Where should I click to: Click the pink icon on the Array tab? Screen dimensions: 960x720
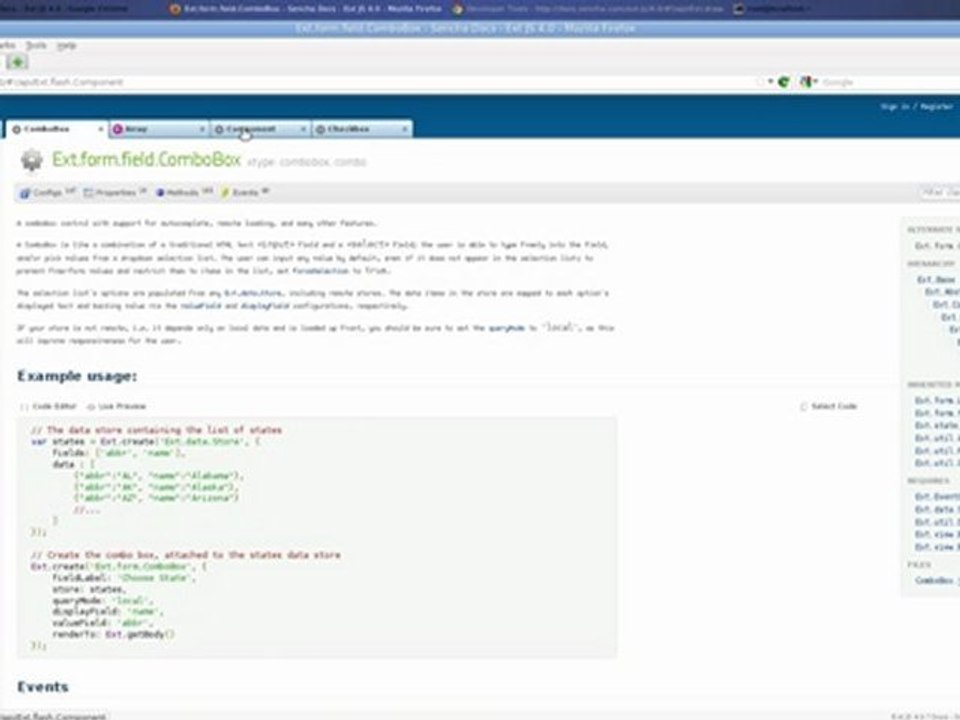[x=118, y=129]
